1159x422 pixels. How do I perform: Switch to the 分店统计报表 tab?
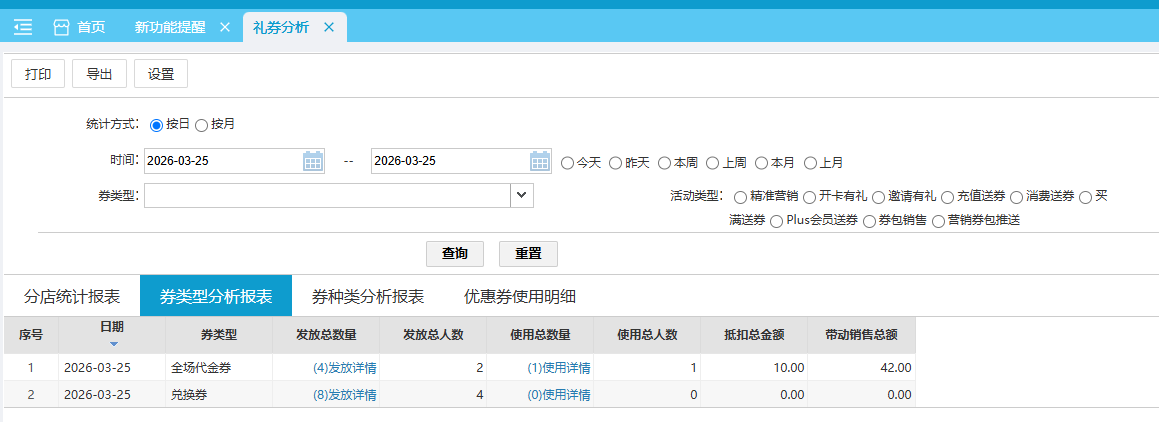(x=72, y=296)
